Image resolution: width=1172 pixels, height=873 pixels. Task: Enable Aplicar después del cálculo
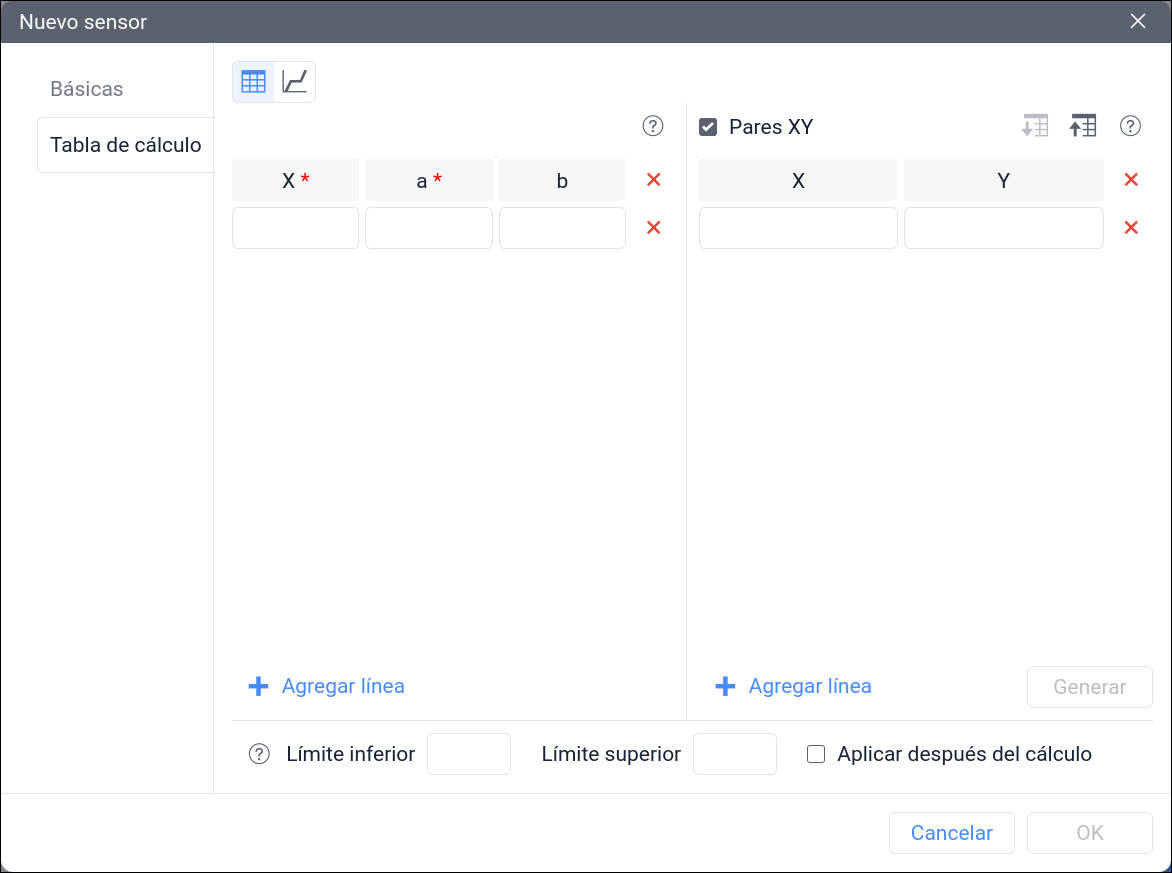[x=816, y=754]
